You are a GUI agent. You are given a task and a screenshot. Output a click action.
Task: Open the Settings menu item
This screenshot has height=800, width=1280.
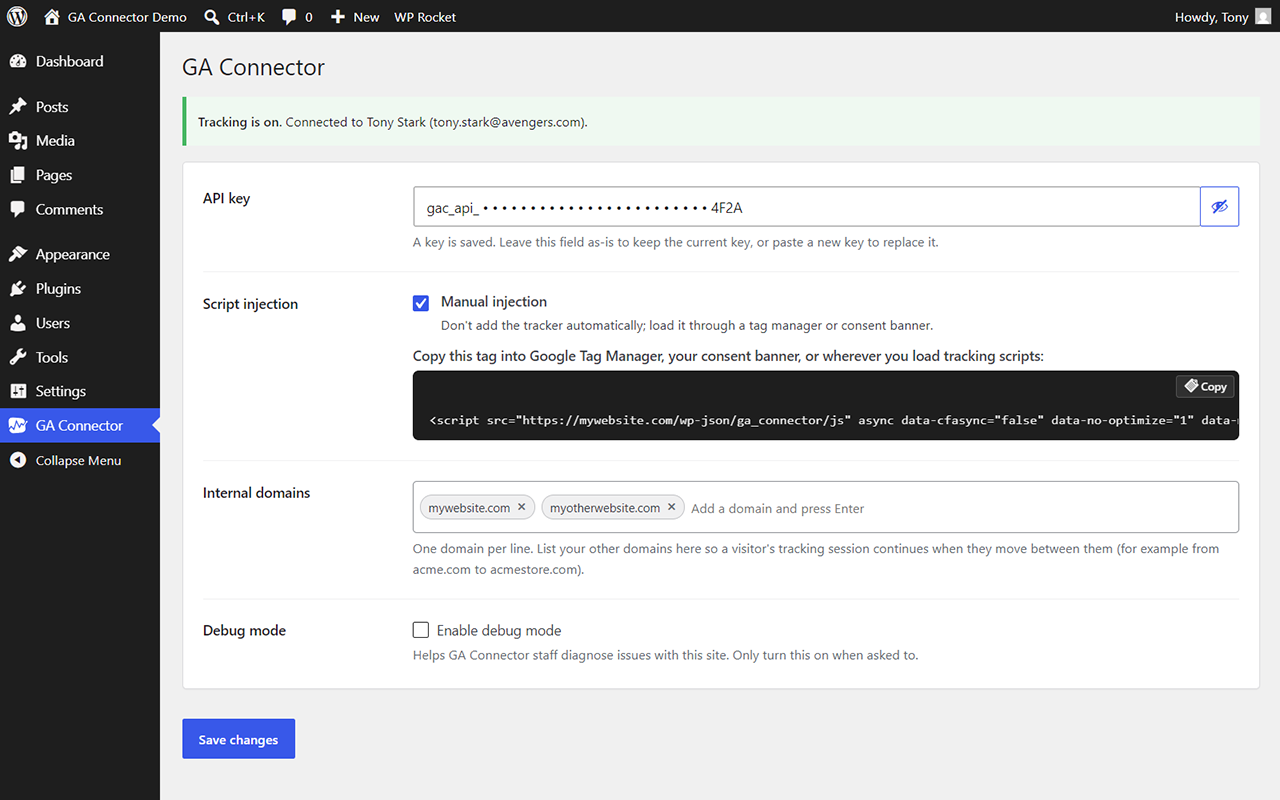point(80,391)
